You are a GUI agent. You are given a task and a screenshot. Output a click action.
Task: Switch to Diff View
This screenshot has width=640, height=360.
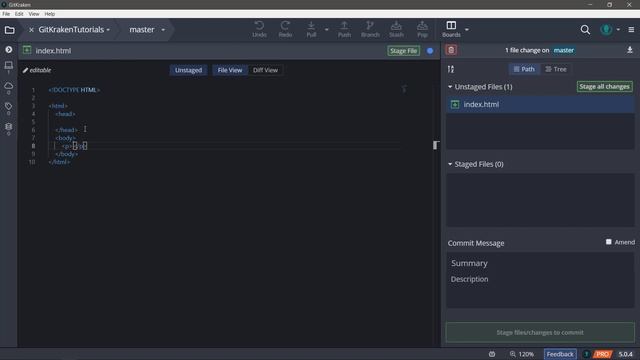[265, 70]
